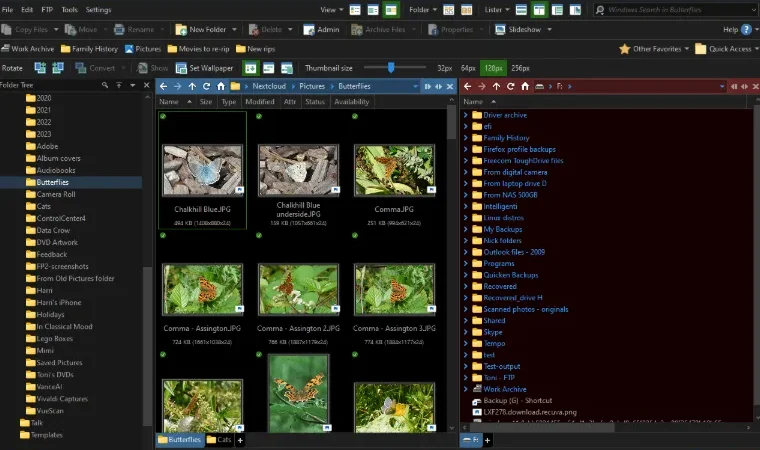Click the New Folder icon
The width and height of the screenshot is (760, 450).
click(x=181, y=30)
